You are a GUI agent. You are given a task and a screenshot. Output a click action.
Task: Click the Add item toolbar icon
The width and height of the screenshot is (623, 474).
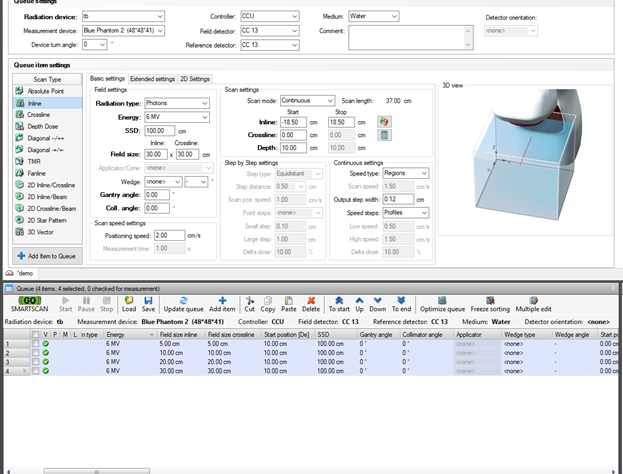[x=222, y=304]
